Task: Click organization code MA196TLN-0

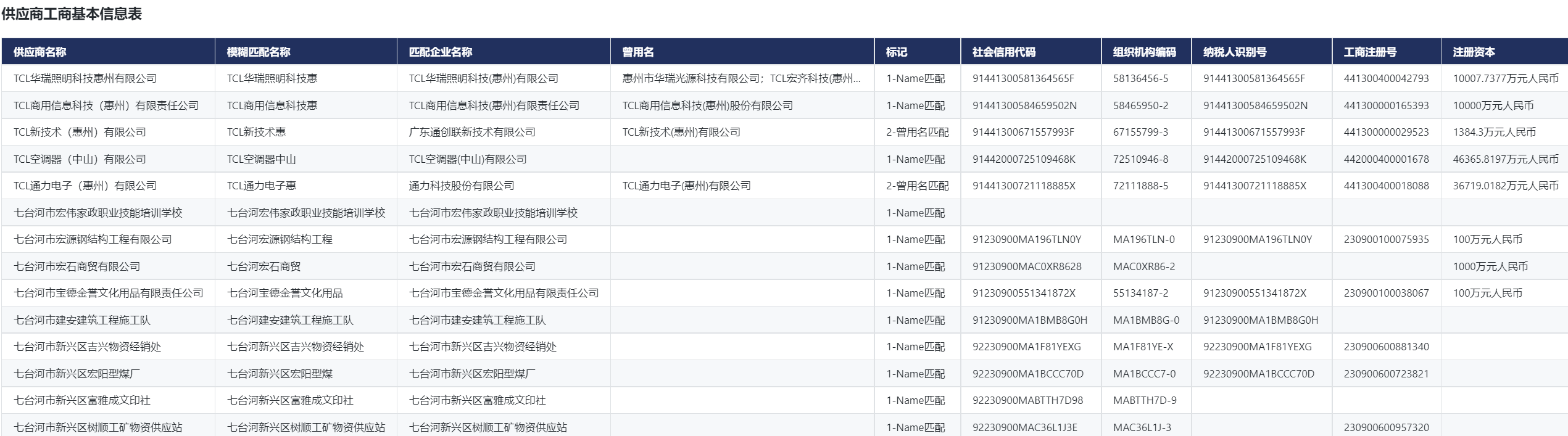Action: [x=1144, y=239]
